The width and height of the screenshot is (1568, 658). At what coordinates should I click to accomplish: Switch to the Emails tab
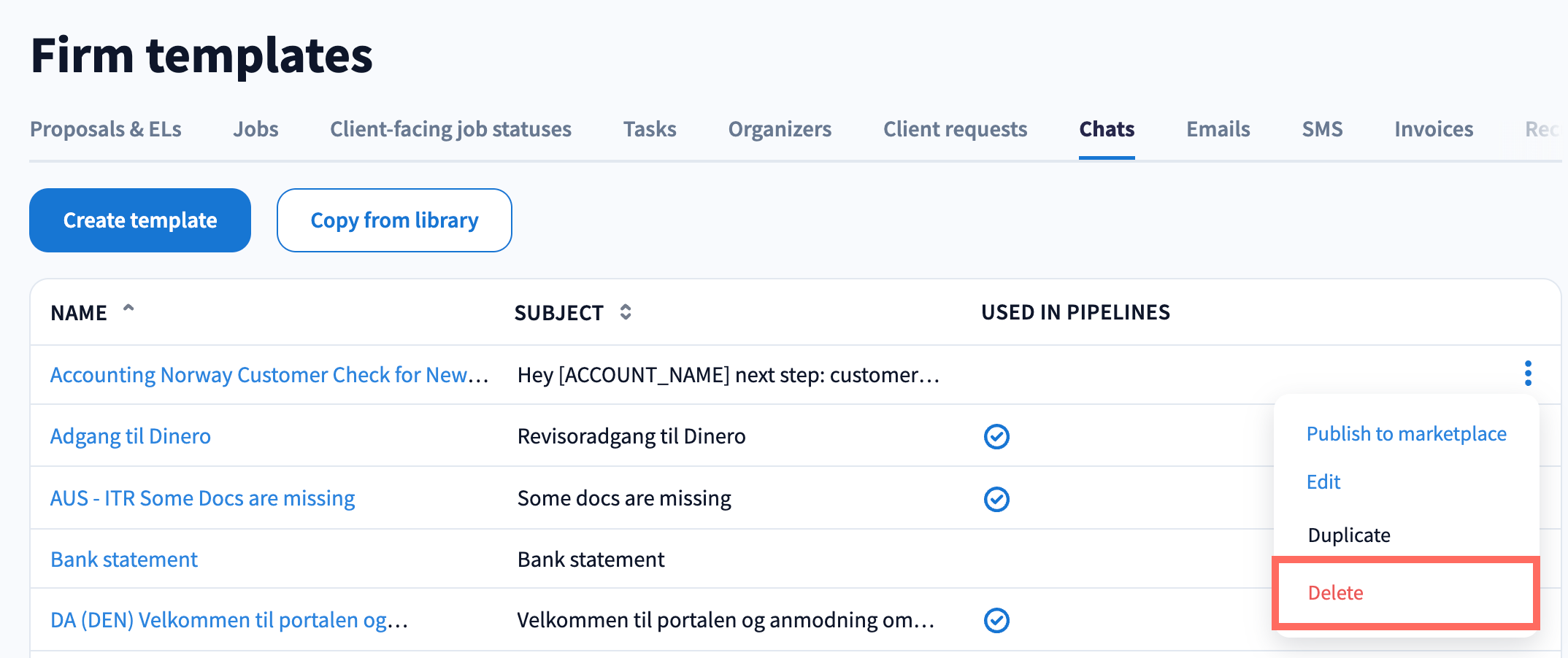1218,129
